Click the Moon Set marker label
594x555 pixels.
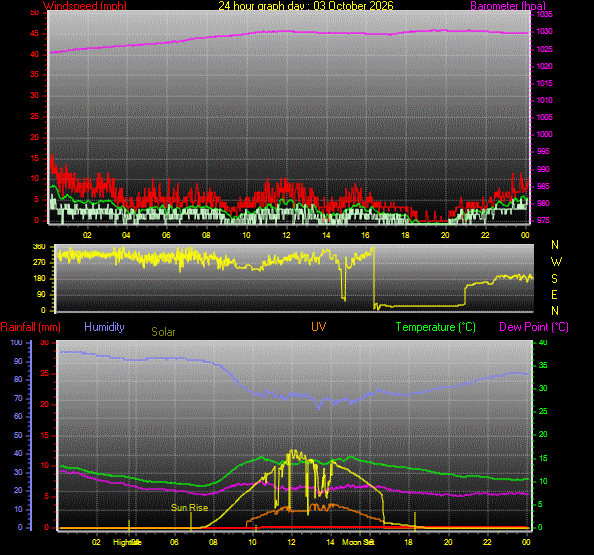[x=358, y=542]
